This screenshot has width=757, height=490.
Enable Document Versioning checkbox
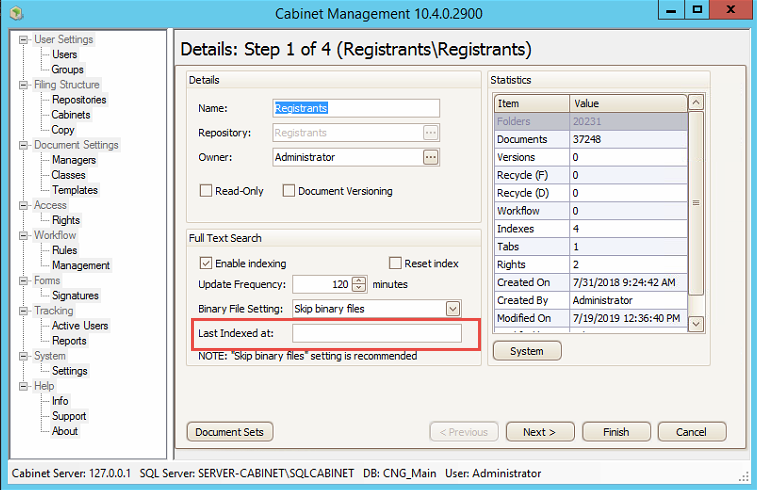[x=289, y=191]
